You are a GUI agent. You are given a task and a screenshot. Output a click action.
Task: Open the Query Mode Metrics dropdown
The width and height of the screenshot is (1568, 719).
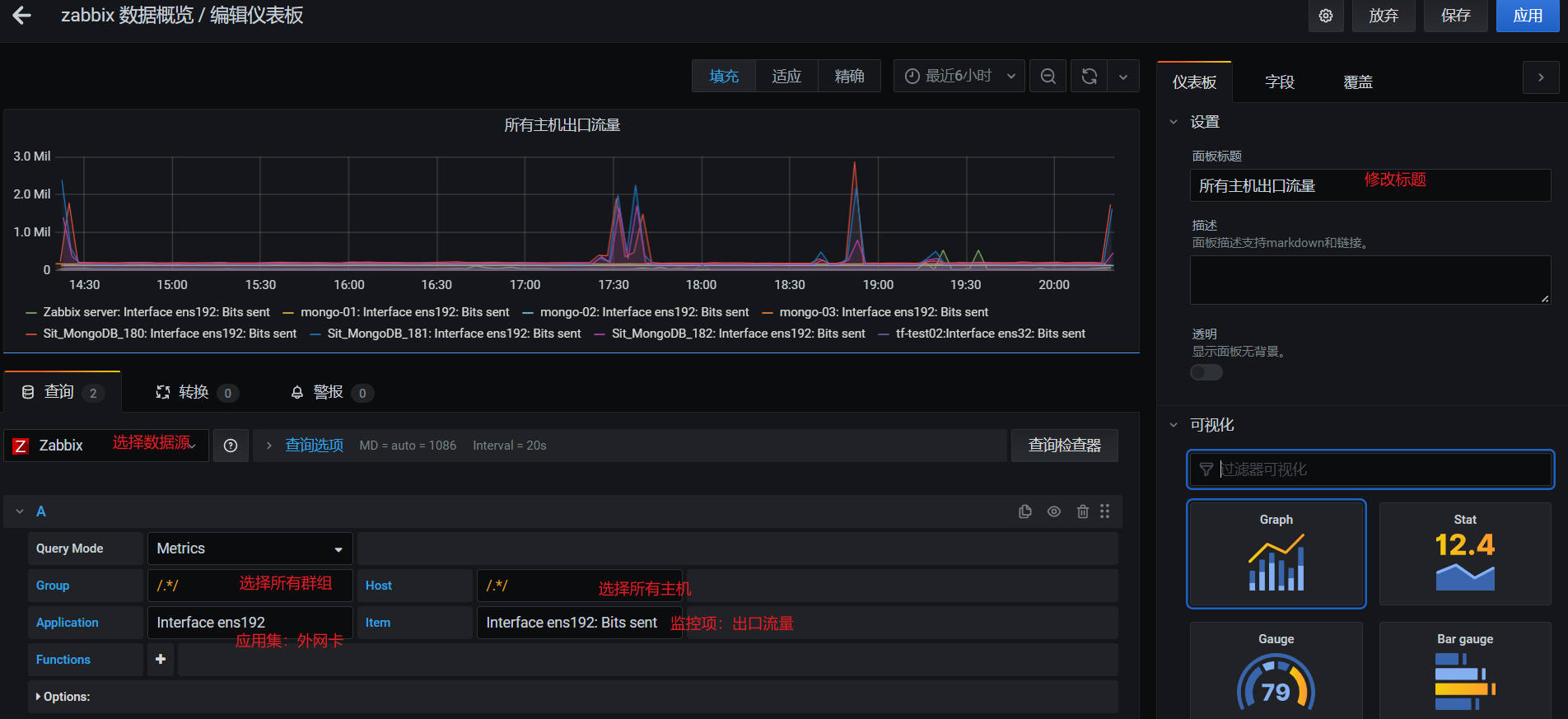click(x=250, y=549)
